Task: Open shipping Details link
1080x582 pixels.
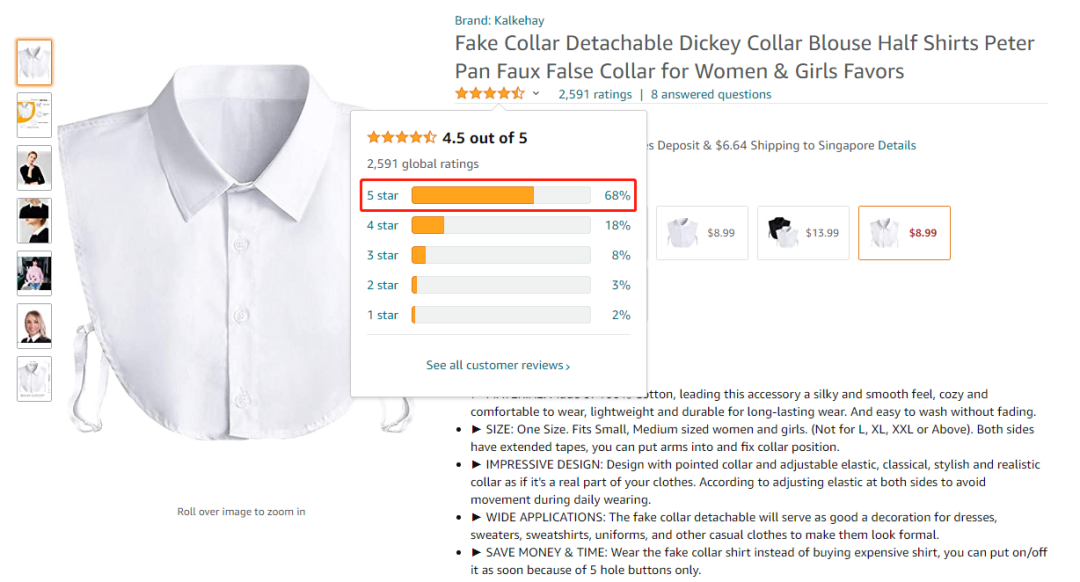Action: [x=897, y=145]
